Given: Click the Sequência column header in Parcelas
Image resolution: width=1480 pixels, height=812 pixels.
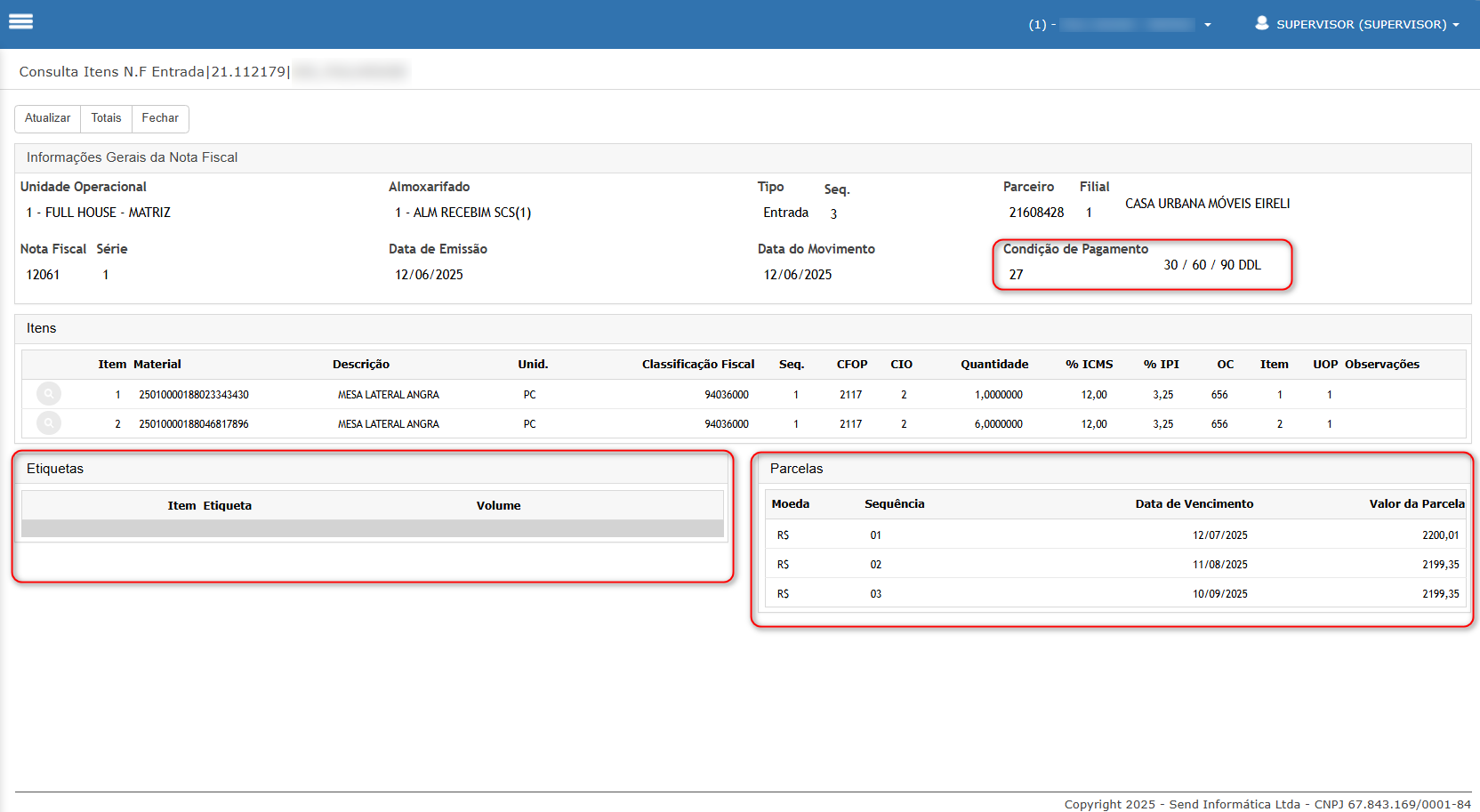Looking at the screenshot, I should 895,503.
